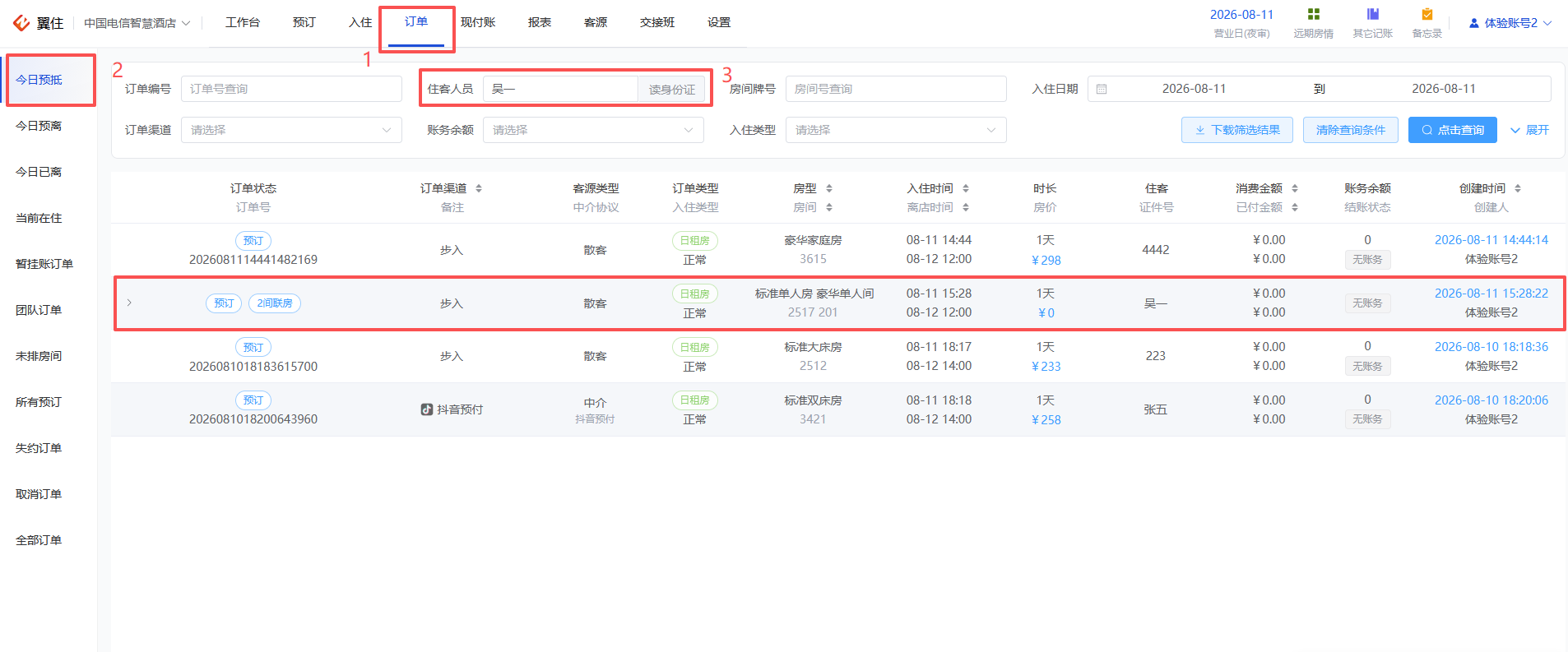Open order created 2026-08-11 14:44:14

pos(1491,240)
